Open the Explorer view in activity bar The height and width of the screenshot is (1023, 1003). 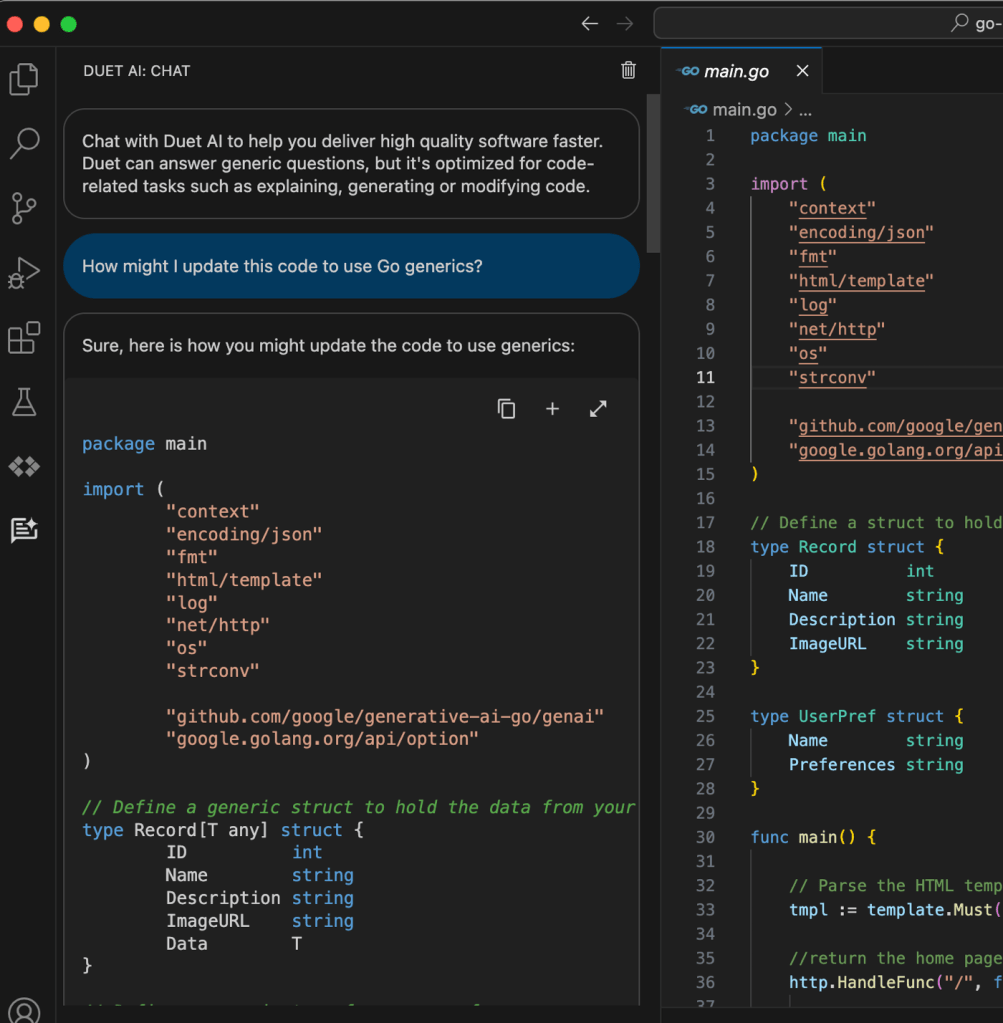(24, 79)
